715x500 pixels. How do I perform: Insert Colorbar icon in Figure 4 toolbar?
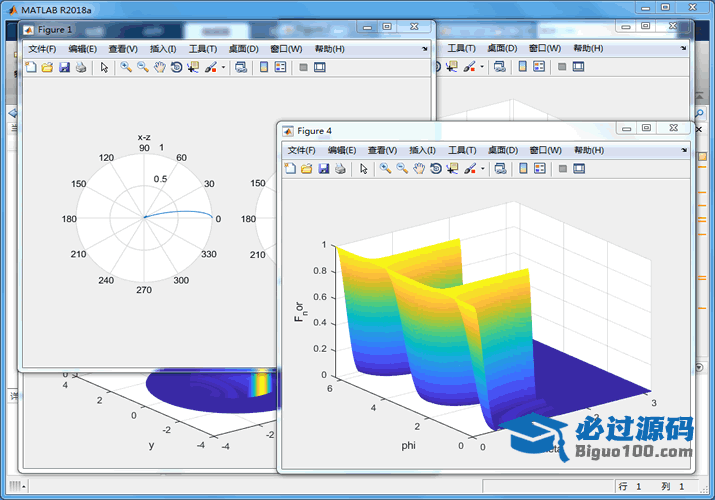coord(523,169)
